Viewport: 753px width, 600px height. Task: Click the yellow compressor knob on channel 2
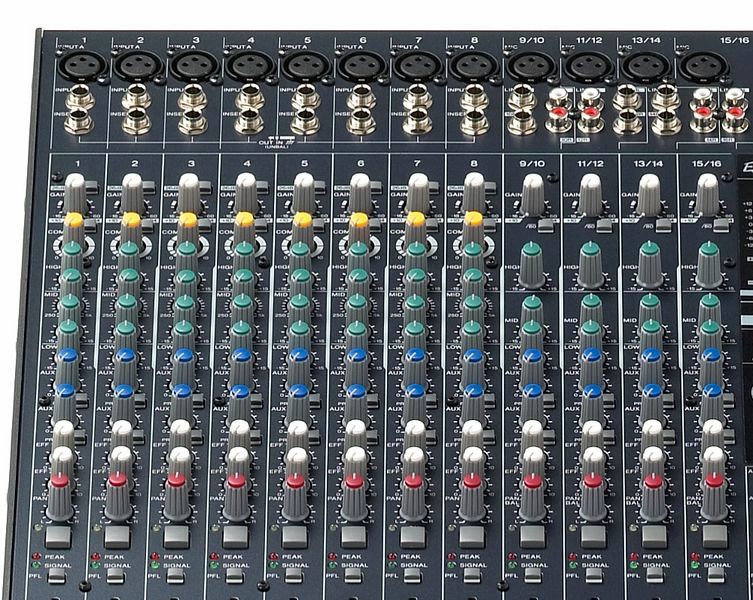[x=131, y=218]
